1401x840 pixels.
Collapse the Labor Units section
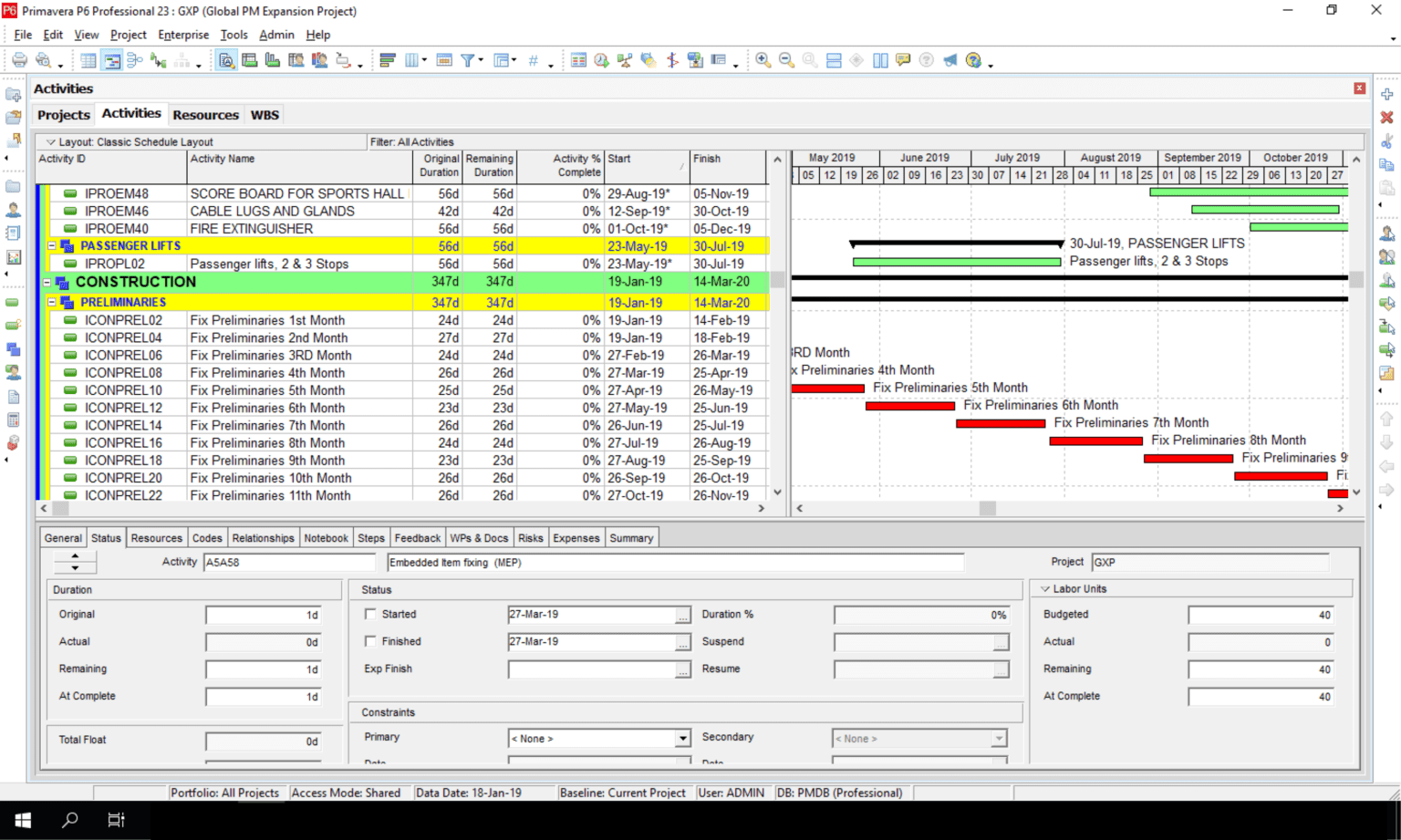(x=1044, y=588)
